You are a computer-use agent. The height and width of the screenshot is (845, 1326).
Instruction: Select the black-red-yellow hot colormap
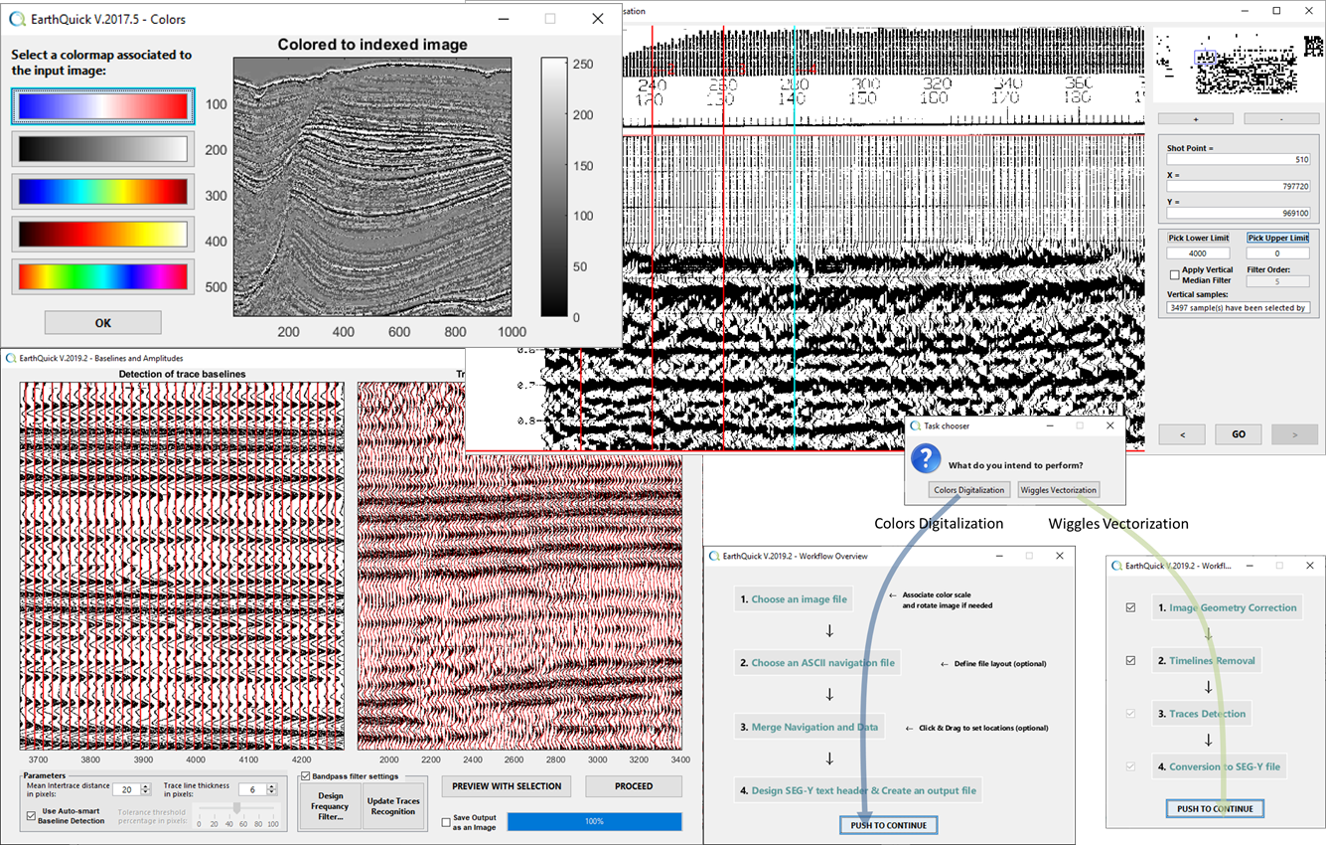tap(103, 234)
